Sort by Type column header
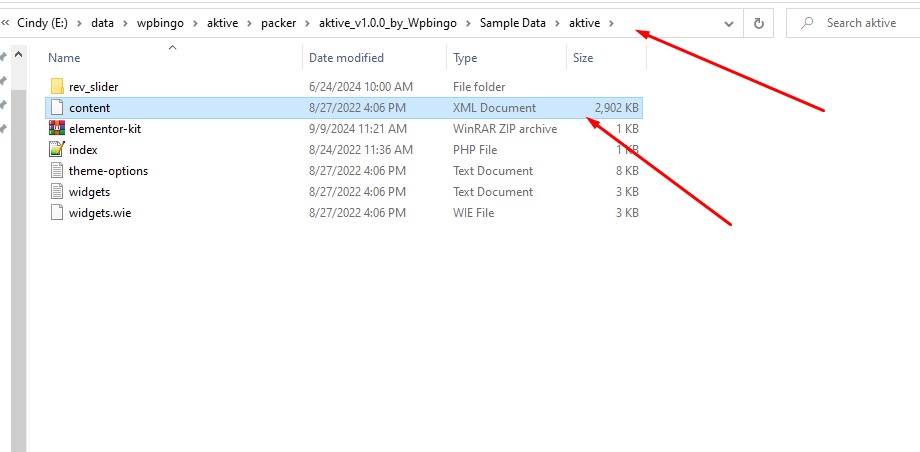Viewport: 920px width, 452px height. click(465, 58)
